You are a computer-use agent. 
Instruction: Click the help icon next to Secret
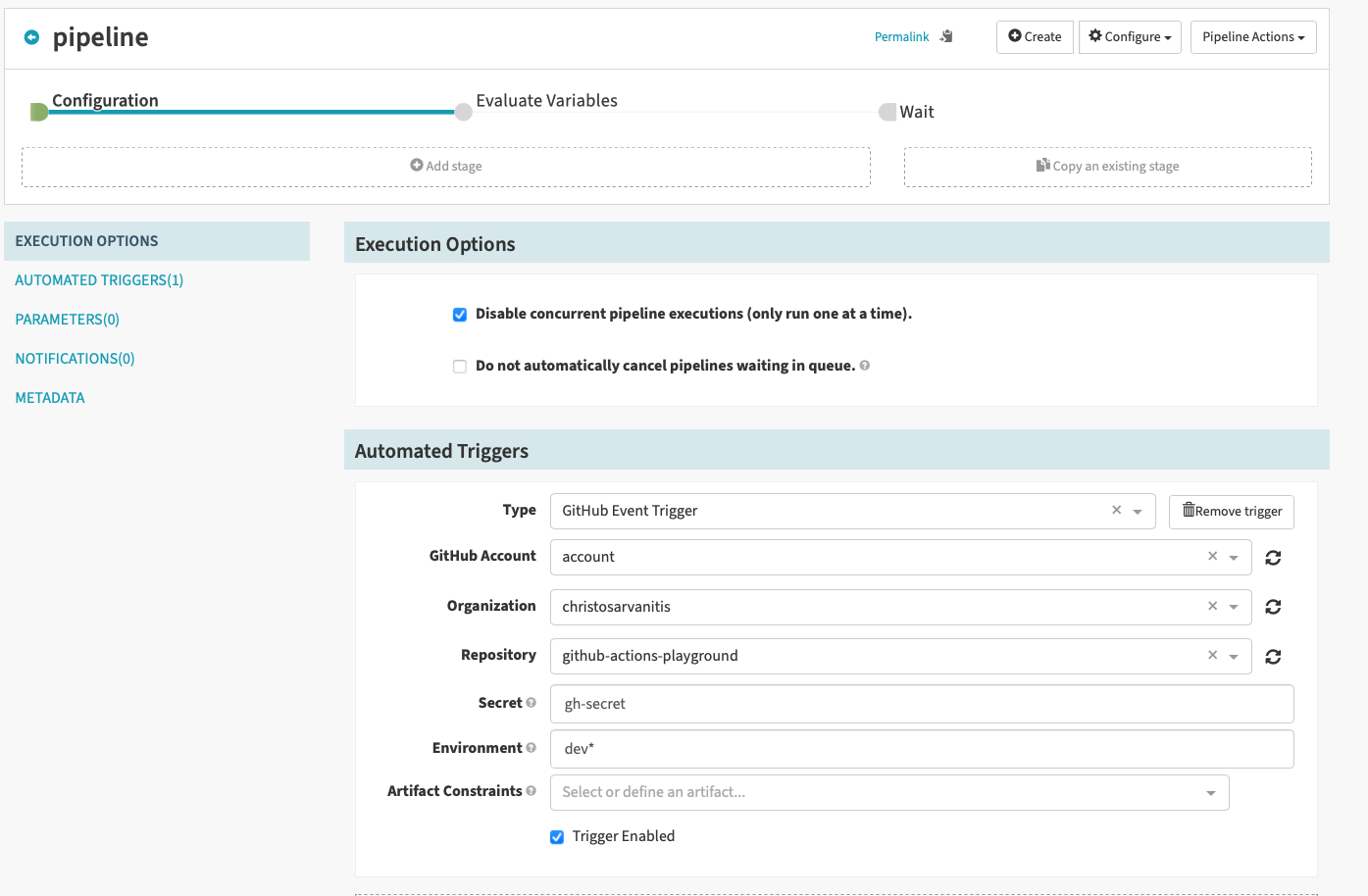pos(532,703)
